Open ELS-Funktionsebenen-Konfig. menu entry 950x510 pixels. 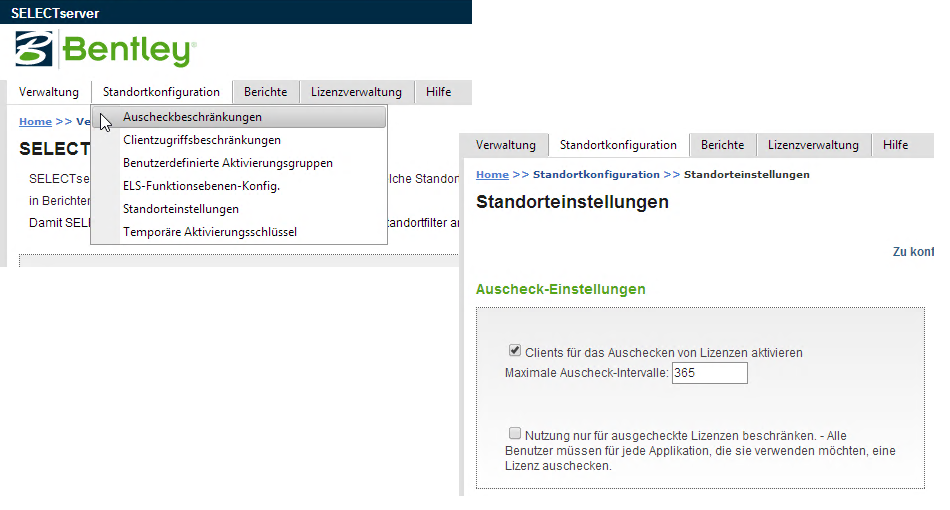tap(239, 186)
